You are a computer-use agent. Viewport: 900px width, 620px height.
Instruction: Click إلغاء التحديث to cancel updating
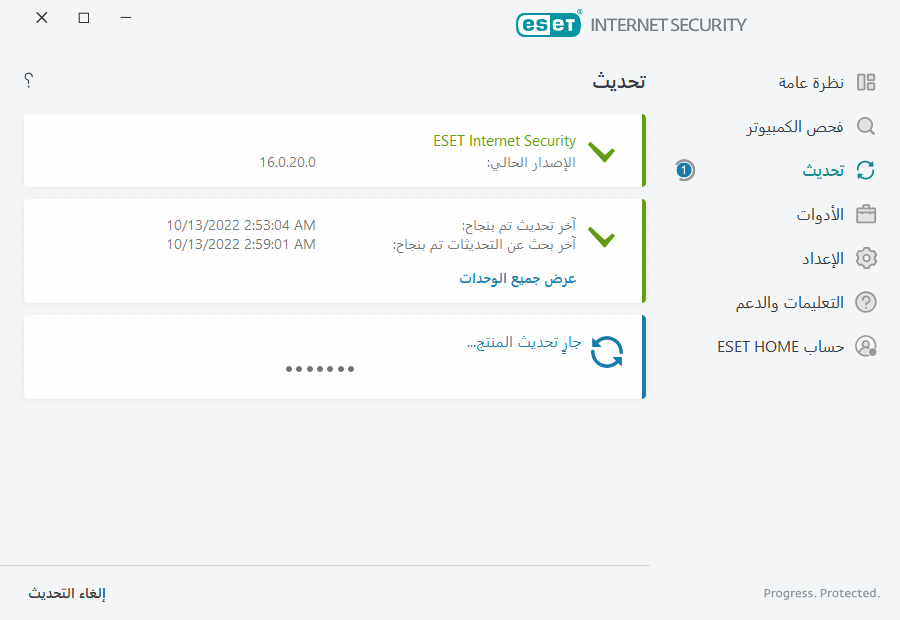pos(67,593)
